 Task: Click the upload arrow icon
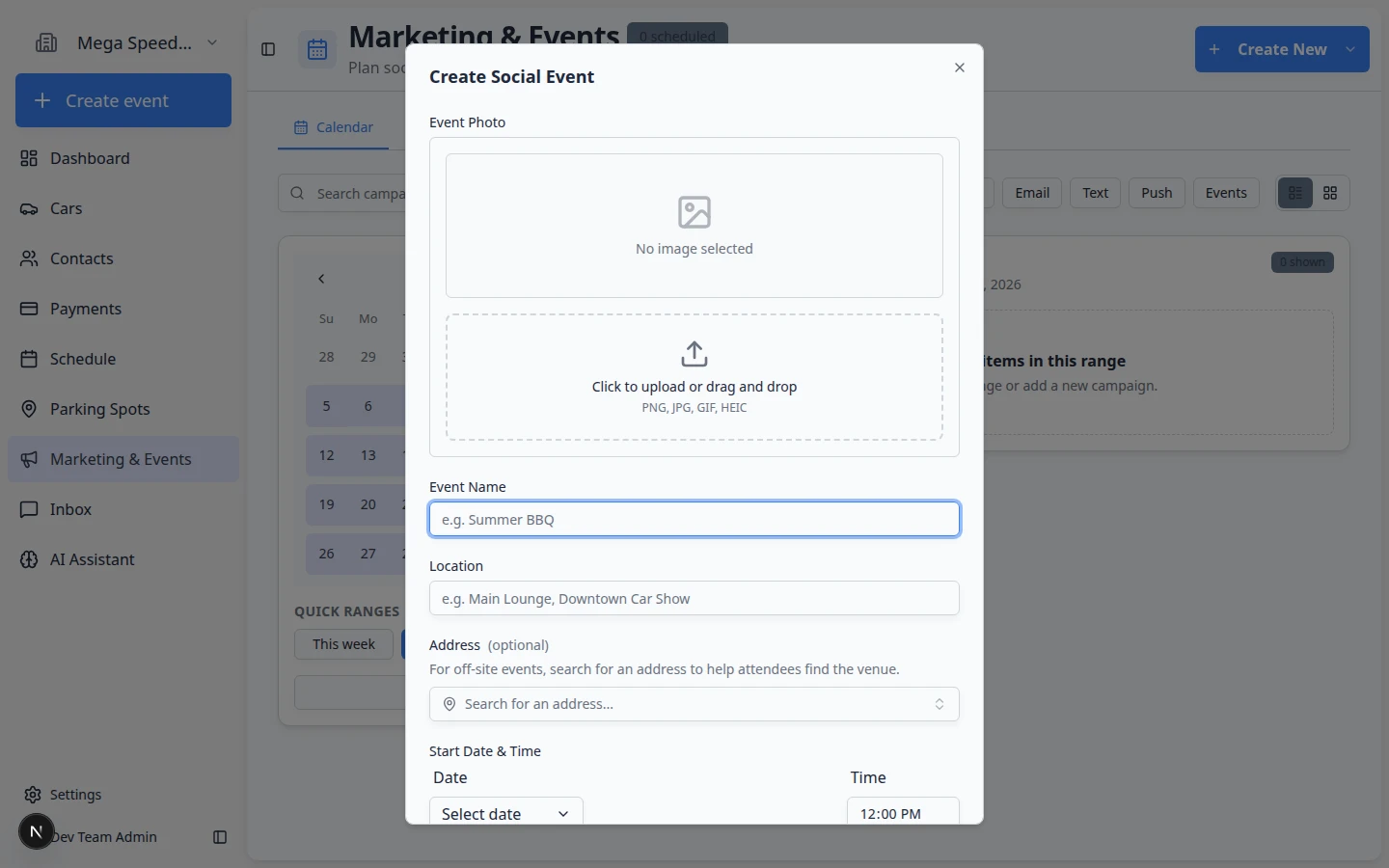pos(694,354)
